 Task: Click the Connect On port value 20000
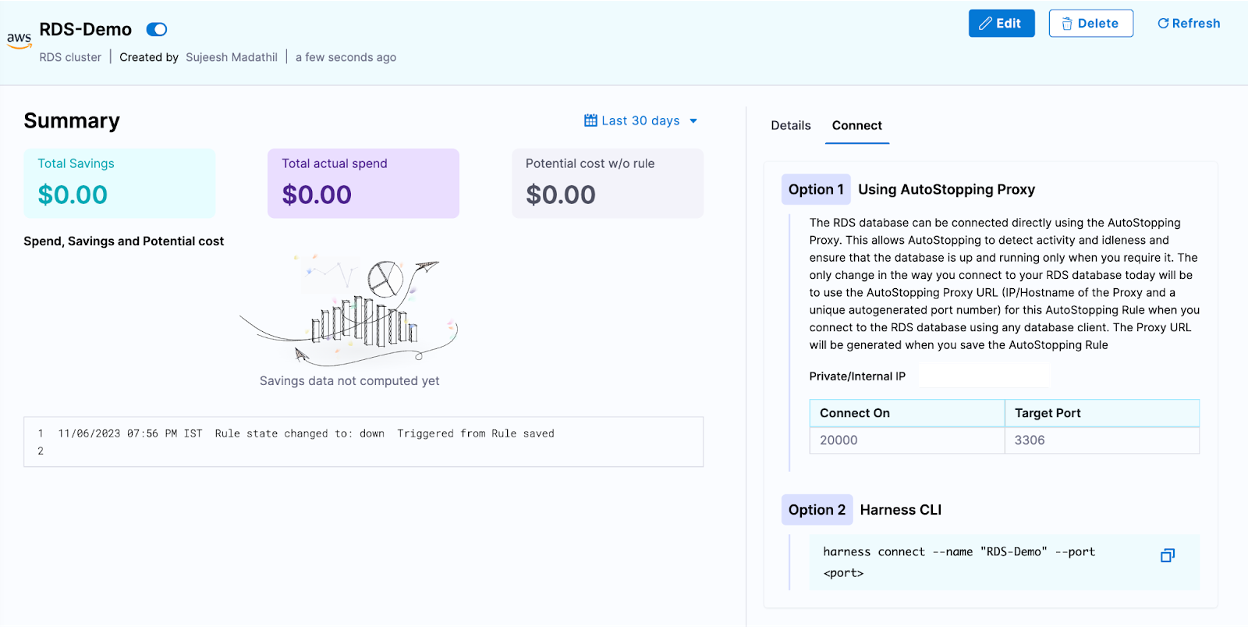click(839, 440)
